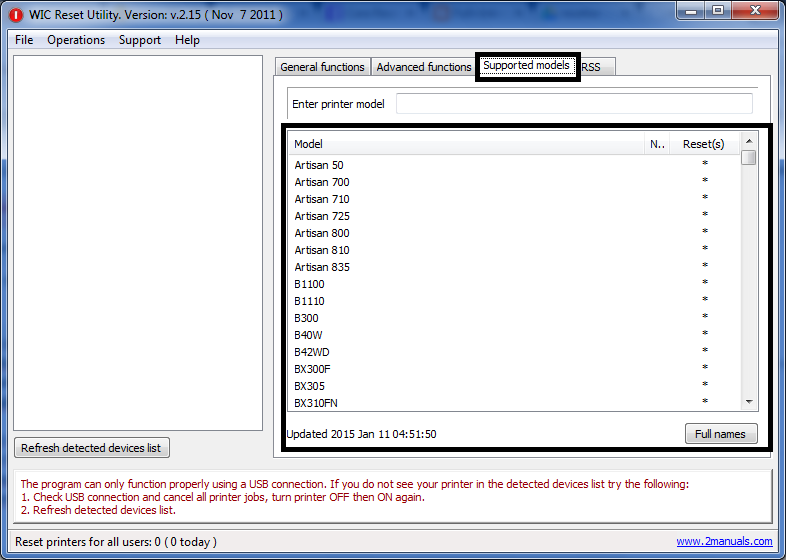Select the Artisan 725 row

pyautogui.click(x=514, y=216)
